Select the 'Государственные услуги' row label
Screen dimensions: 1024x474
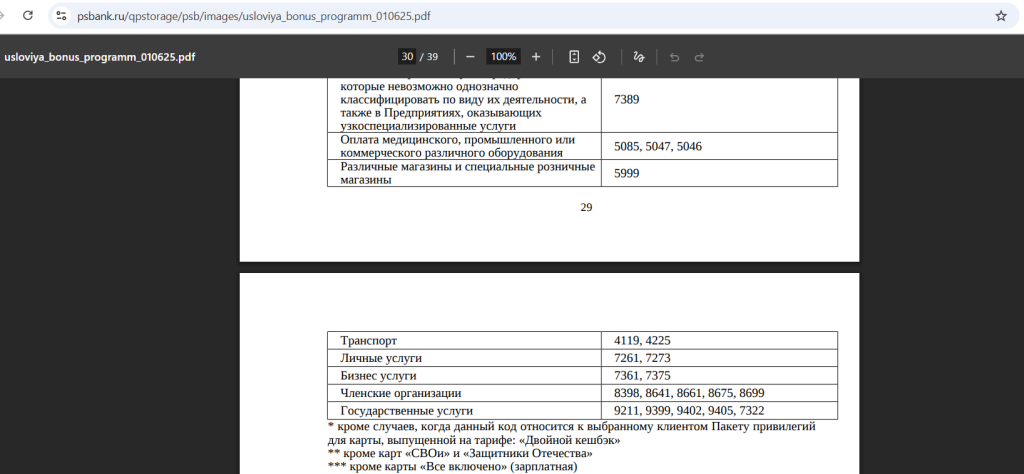(x=406, y=411)
